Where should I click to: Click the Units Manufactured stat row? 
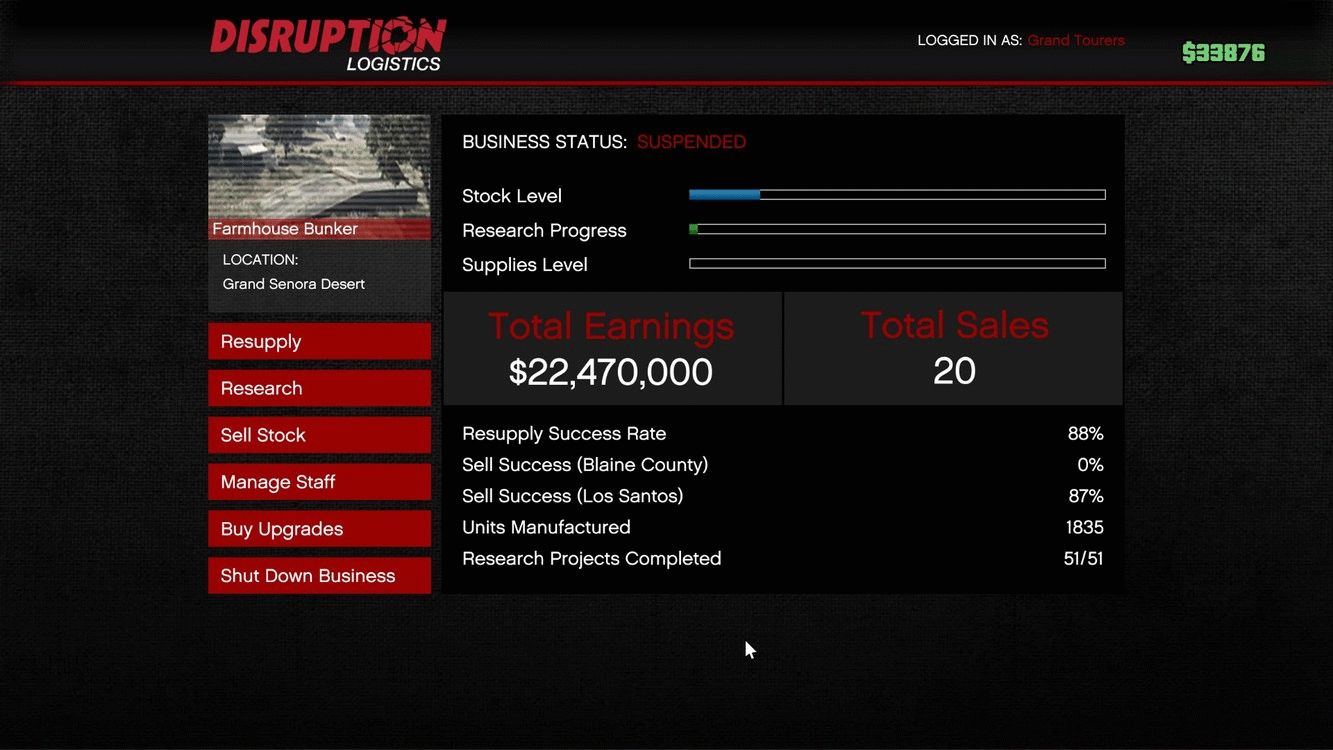[x=783, y=527]
